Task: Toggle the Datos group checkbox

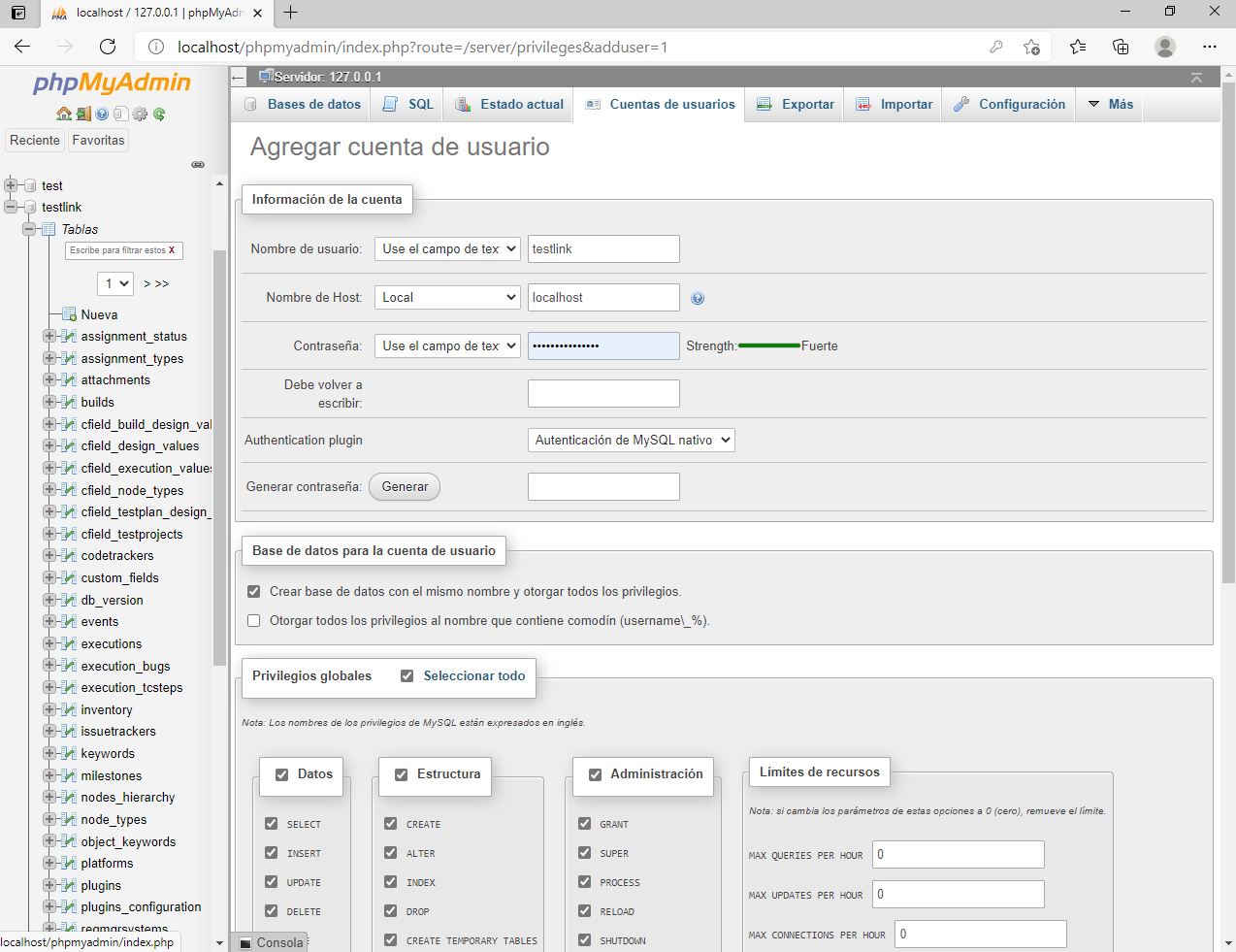Action: pos(281,774)
